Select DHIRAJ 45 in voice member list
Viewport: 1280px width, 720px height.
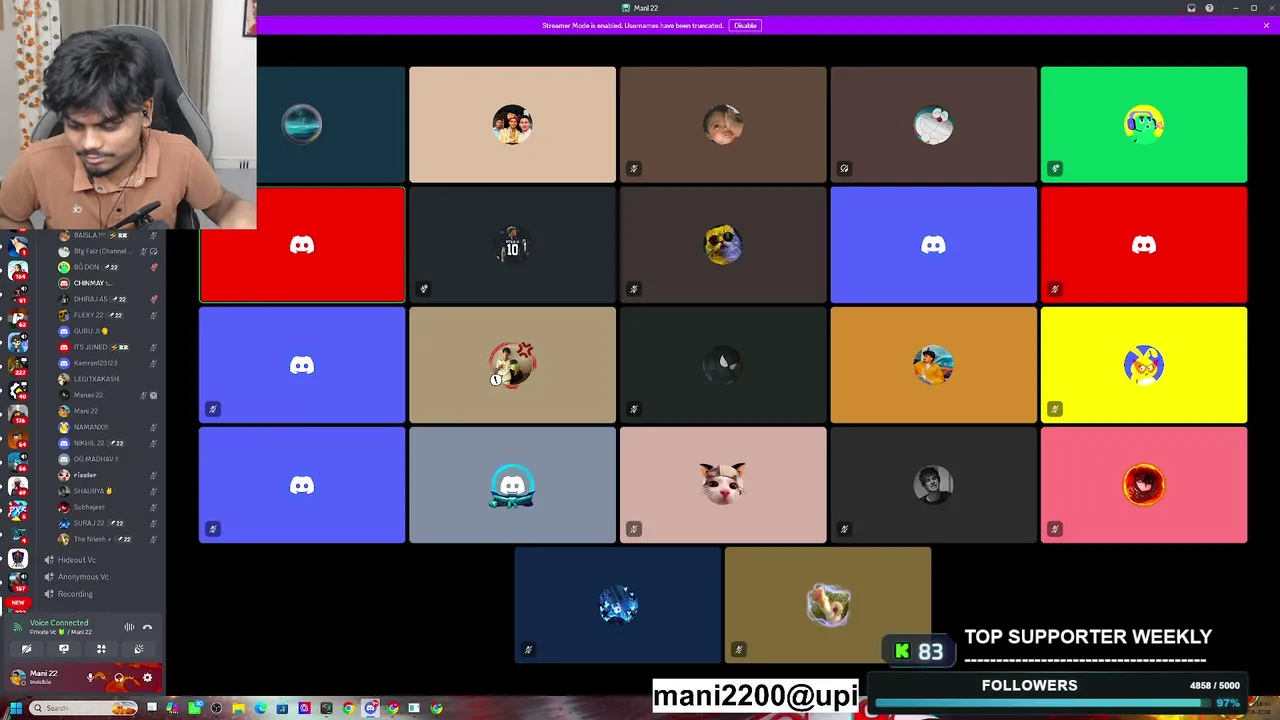[107, 299]
